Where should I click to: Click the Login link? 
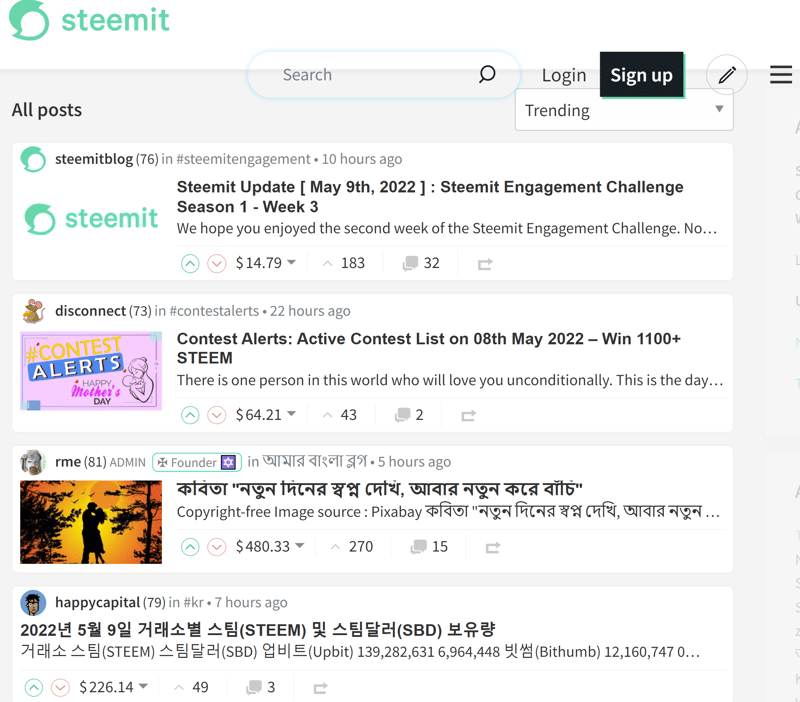click(x=564, y=75)
